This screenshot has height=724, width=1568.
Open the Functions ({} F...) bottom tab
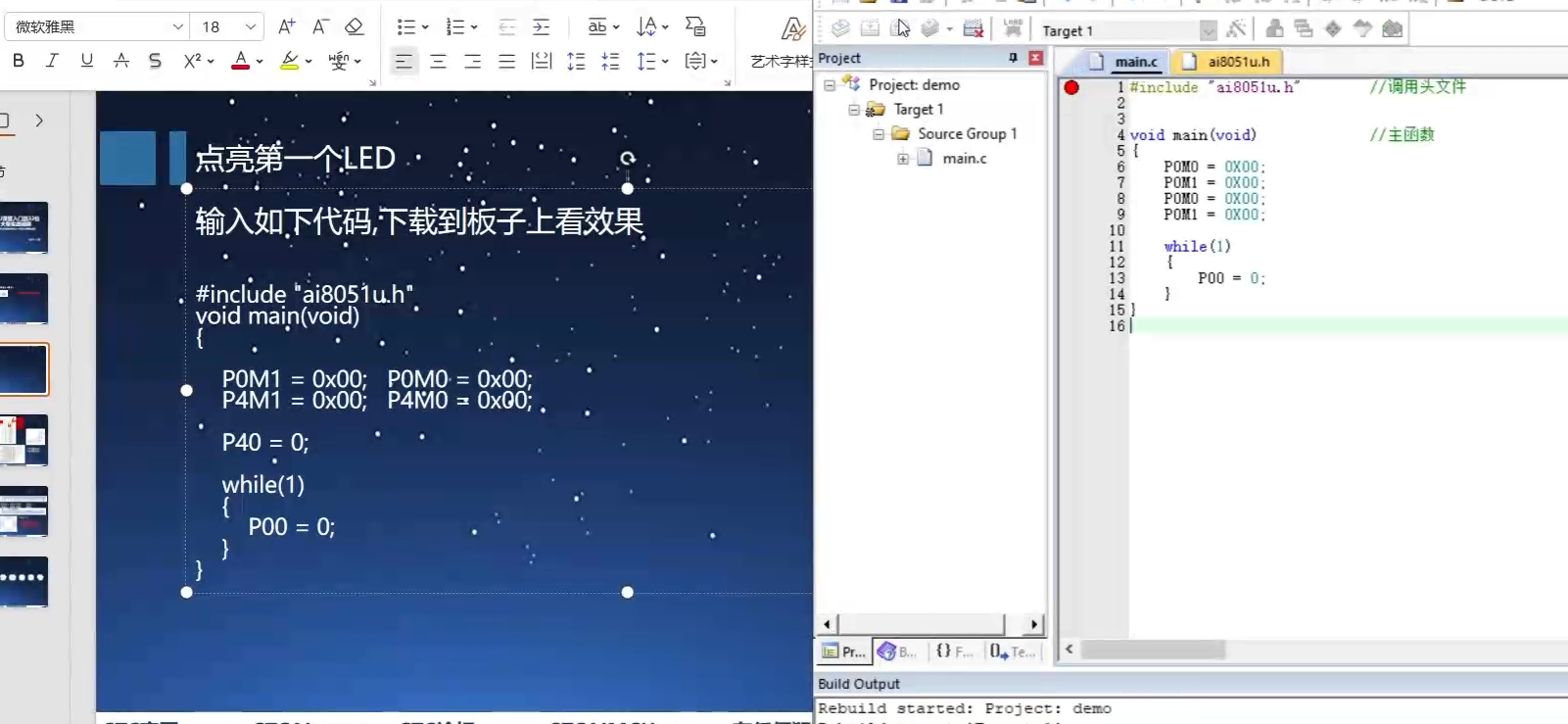[x=954, y=652]
